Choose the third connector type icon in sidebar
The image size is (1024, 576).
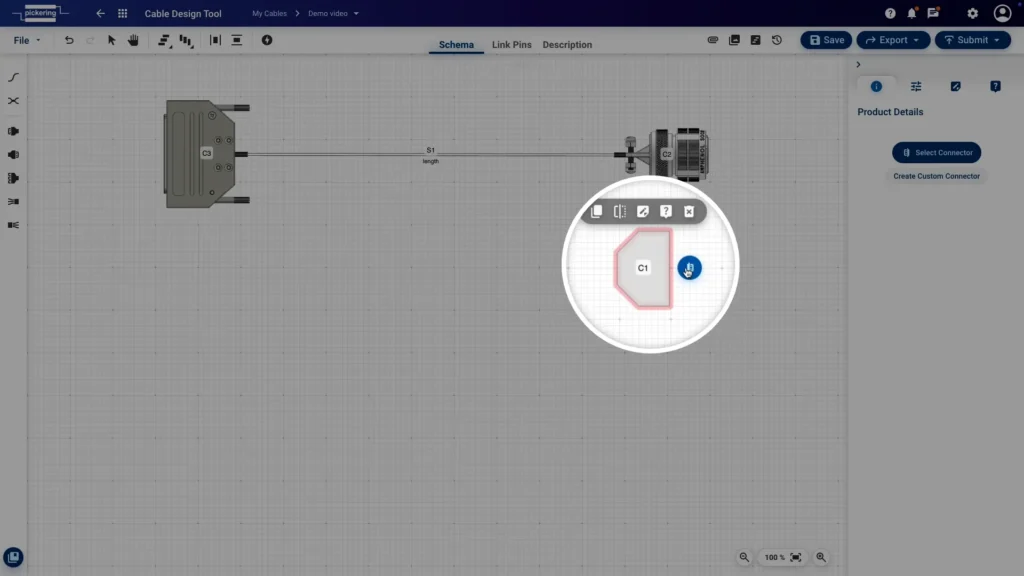click(13, 178)
